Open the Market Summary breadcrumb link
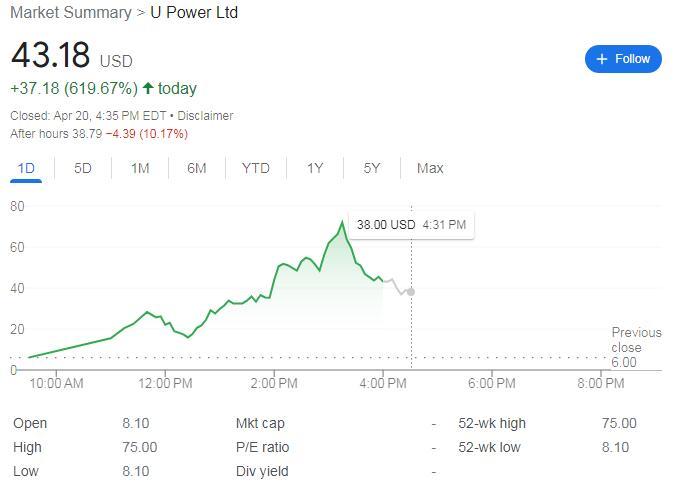The height and width of the screenshot is (489, 683). coord(70,13)
